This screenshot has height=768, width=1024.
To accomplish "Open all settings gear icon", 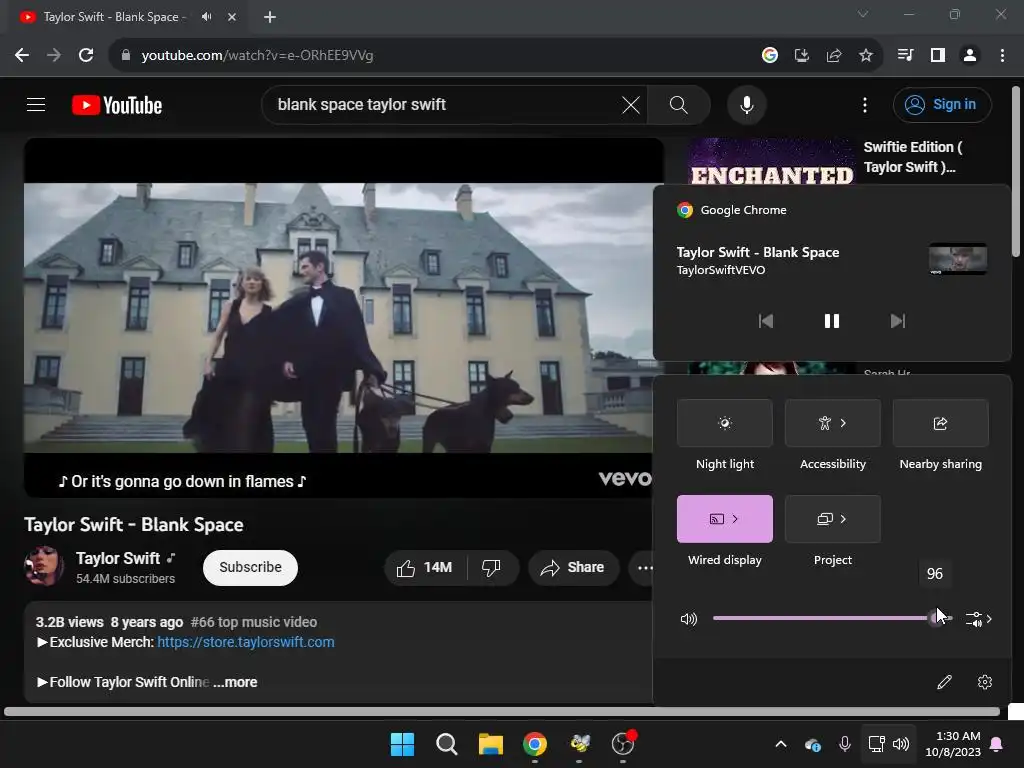I will click(x=985, y=682).
